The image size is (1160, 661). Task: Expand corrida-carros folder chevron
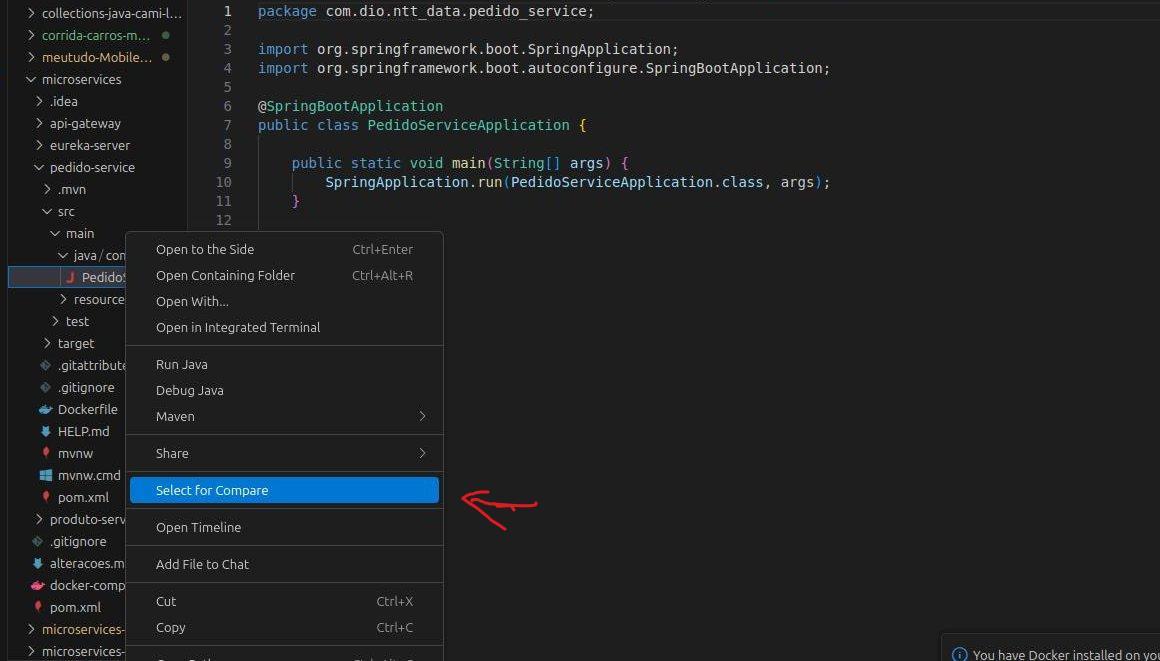tap(31, 35)
